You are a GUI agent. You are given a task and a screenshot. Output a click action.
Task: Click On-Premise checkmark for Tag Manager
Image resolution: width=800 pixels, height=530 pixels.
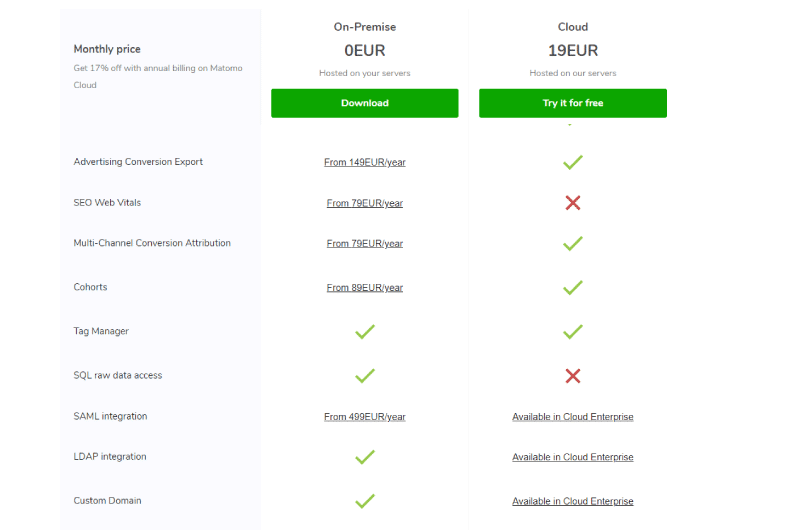(365, 332)
